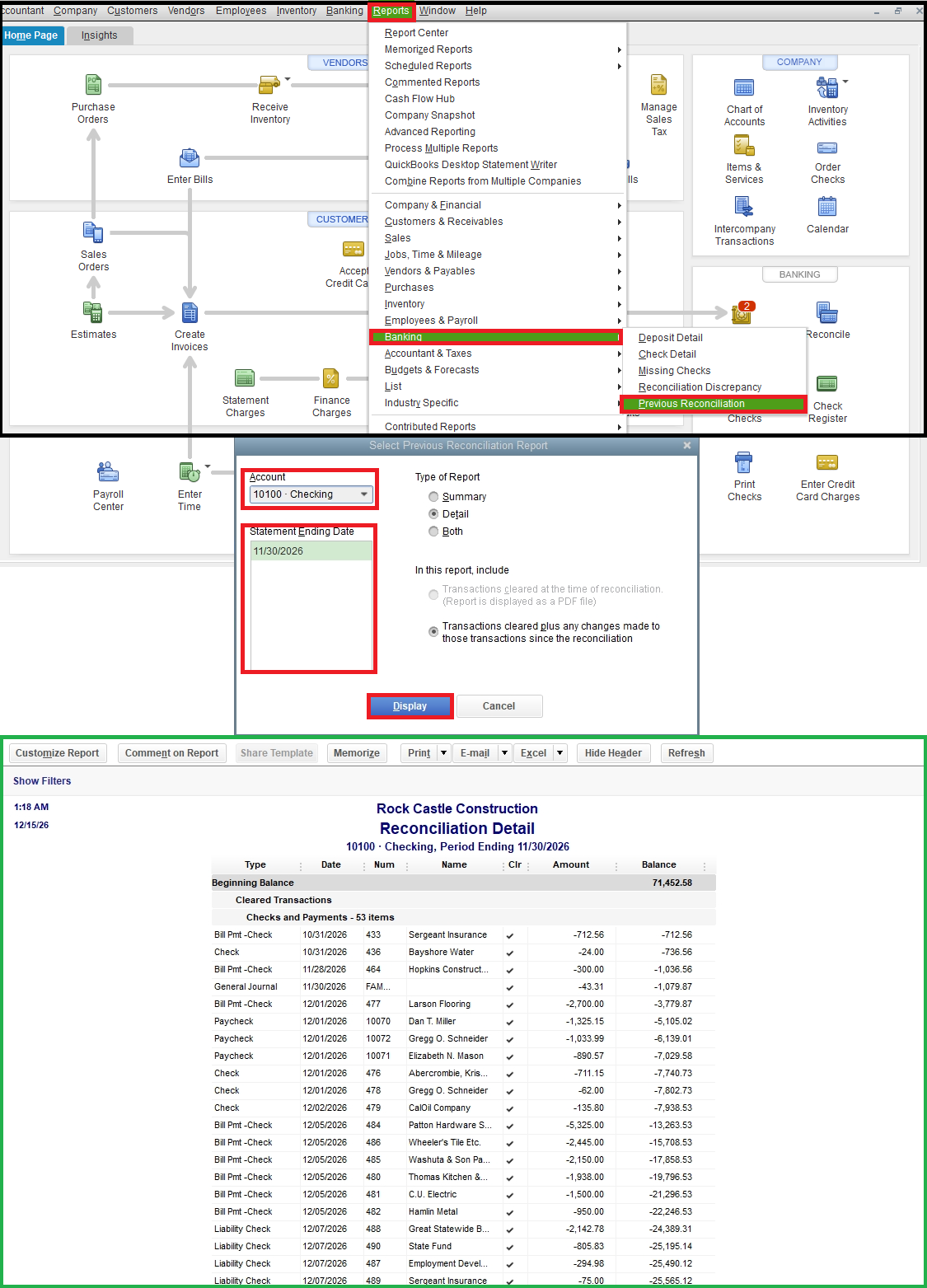Click the Purchase Orders icon
The height and width of the screenshot is (1288, 927).
click(x=93, y=85)
